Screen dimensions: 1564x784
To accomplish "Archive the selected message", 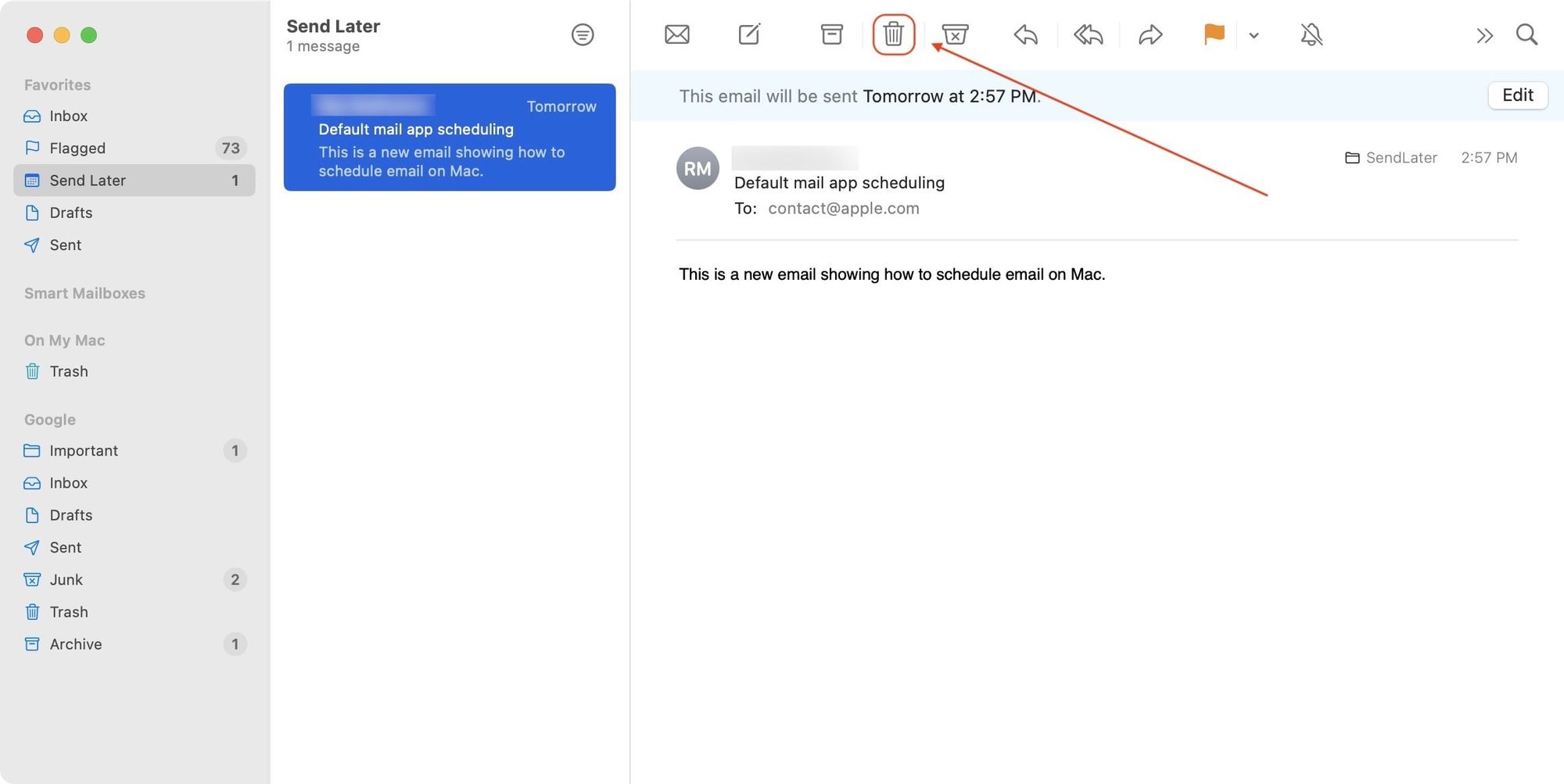I will tap(831, 34).
